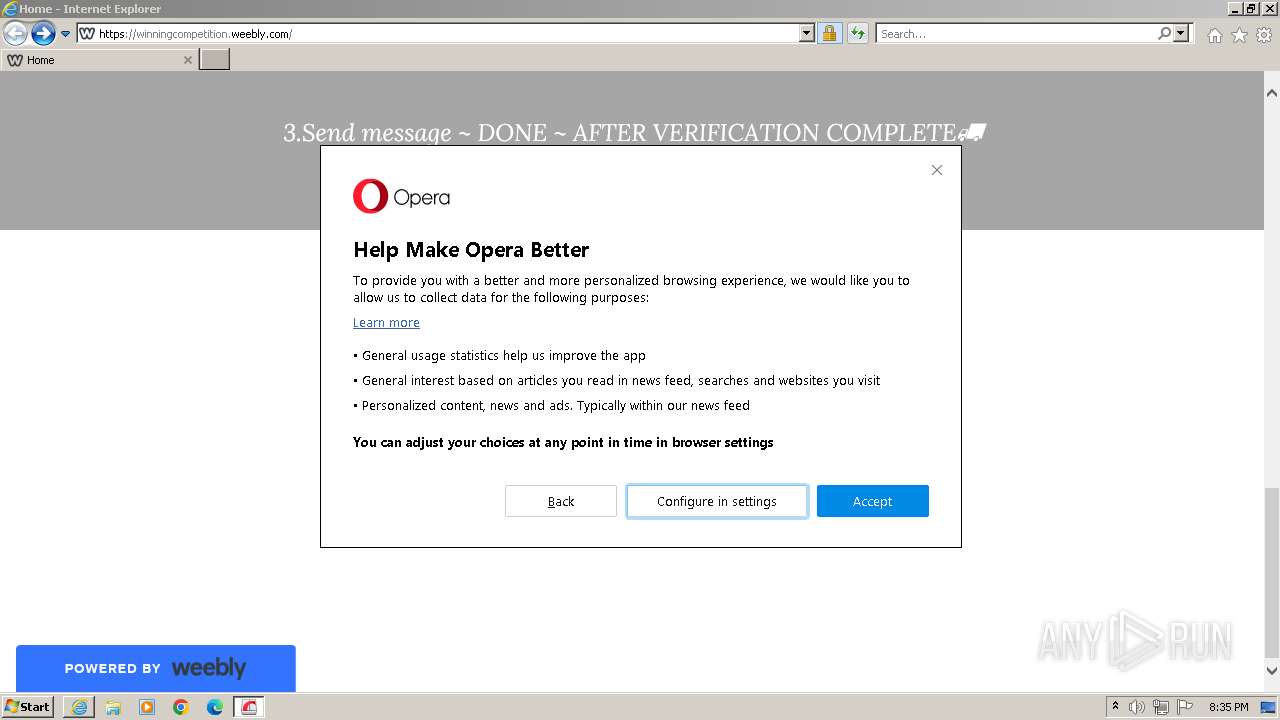The width and height of the screenshot is (1280, 720).
Task: Go forward with the browser Forward arrow
Action: pos(43,34)
